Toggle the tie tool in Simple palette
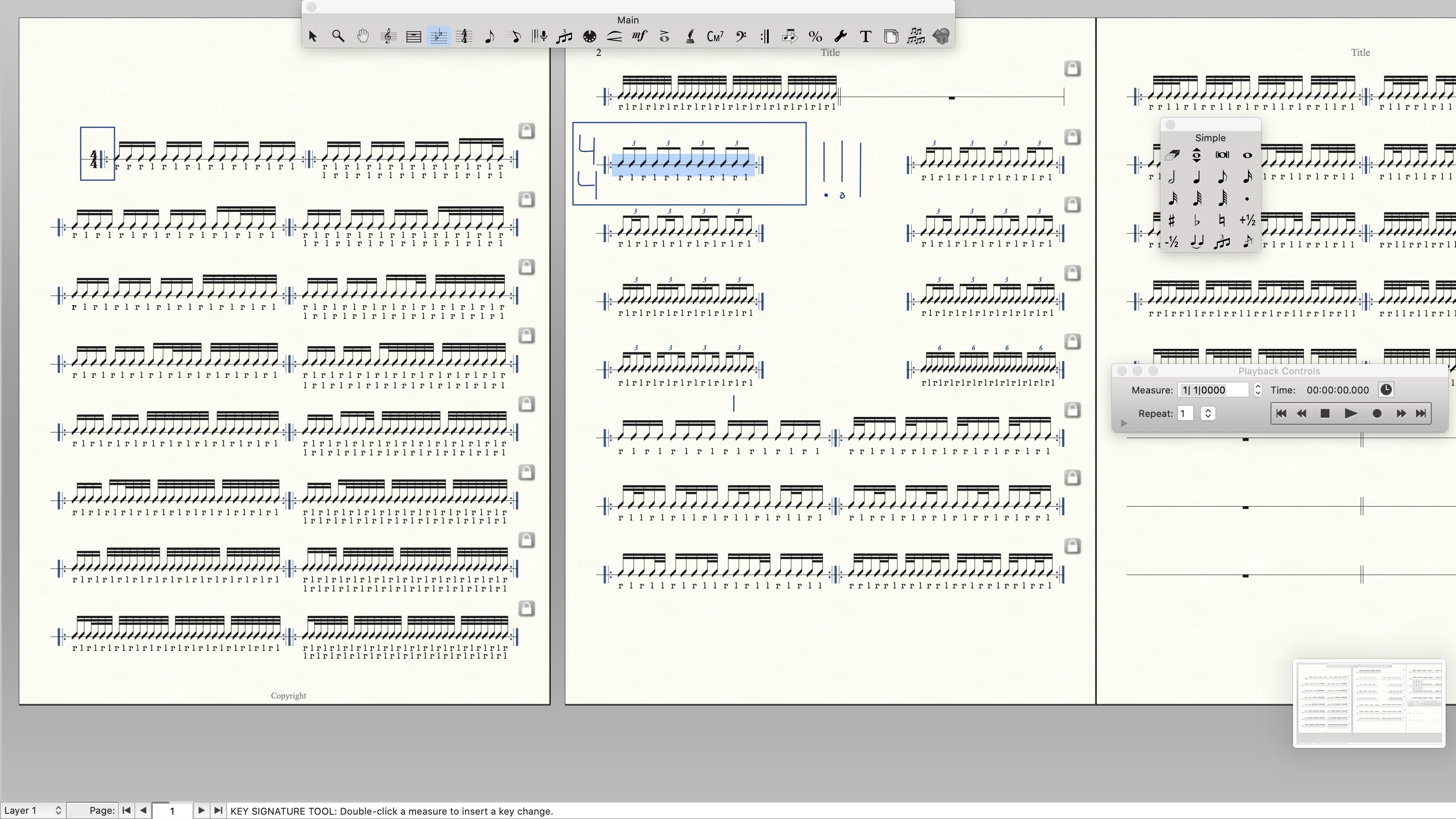This screenshot has height=819, width=1456. [1196, 243]
